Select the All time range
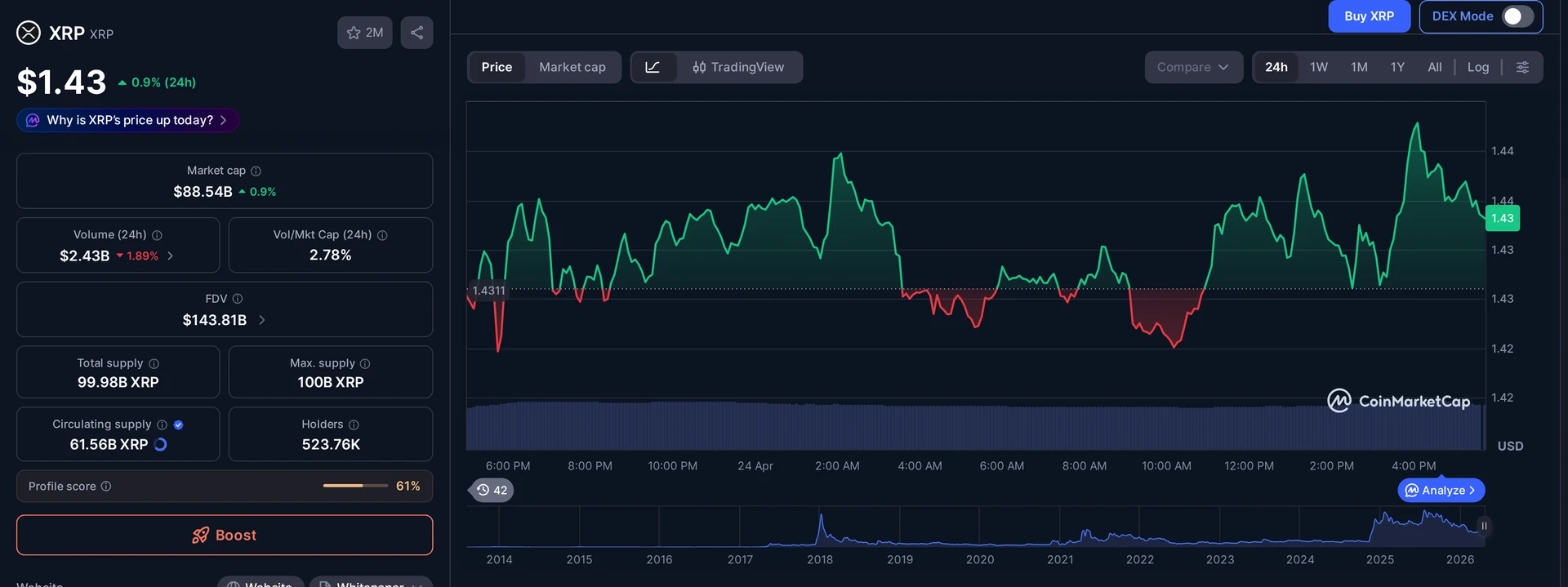The height and width of the screenshot is (587, 1568). 1435,67
